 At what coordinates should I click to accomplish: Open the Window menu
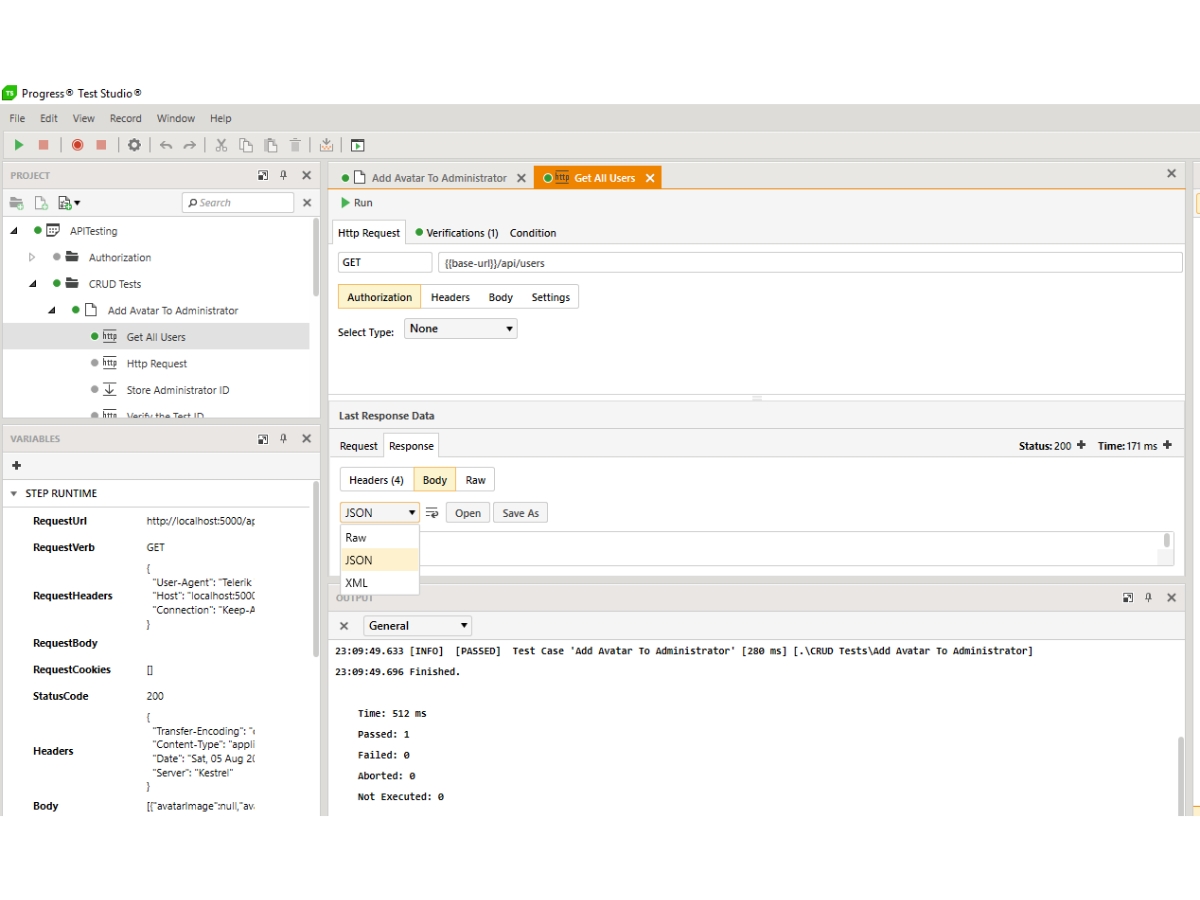click(176, 118)
